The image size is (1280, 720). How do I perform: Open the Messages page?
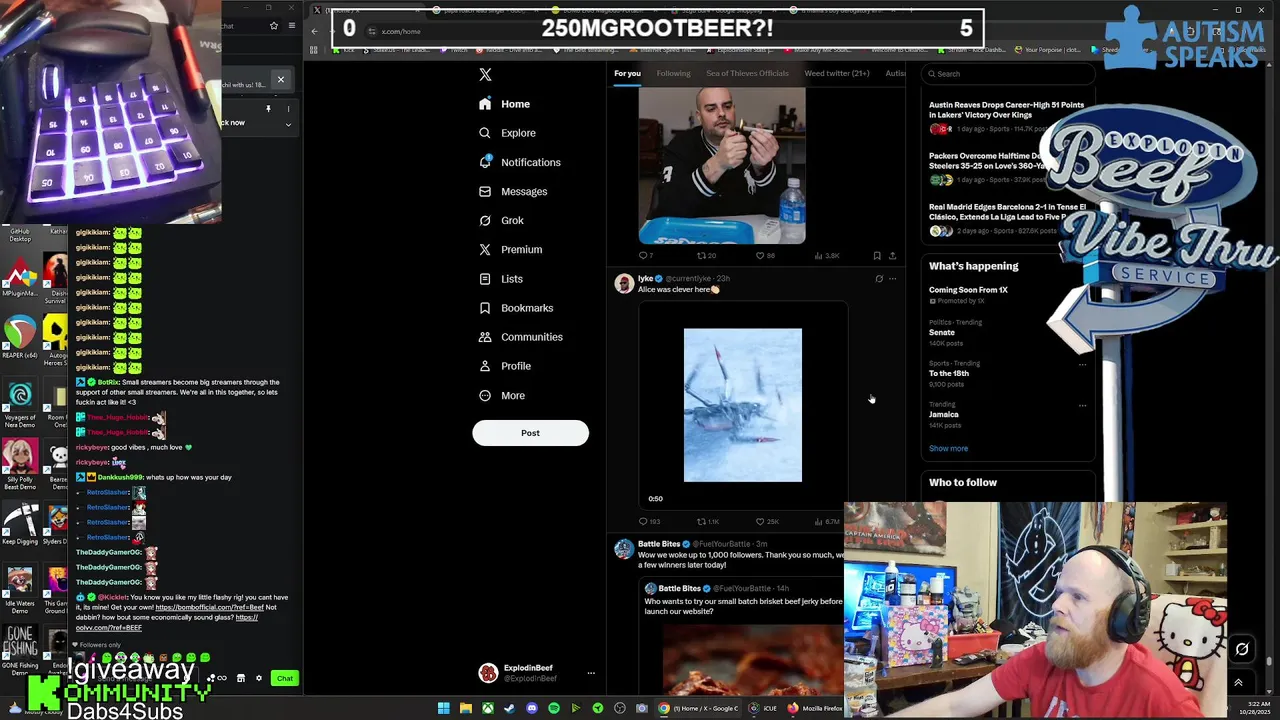[512, 191]
